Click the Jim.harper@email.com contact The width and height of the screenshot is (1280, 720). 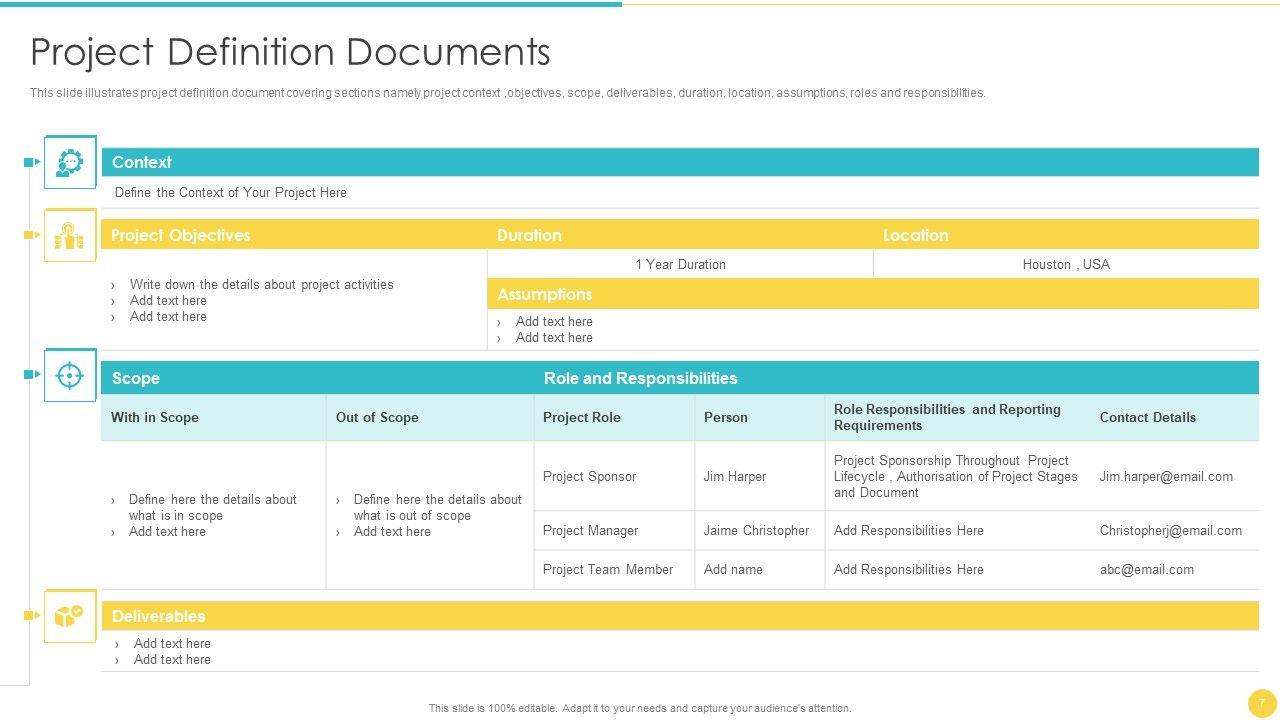(1166, 477)
